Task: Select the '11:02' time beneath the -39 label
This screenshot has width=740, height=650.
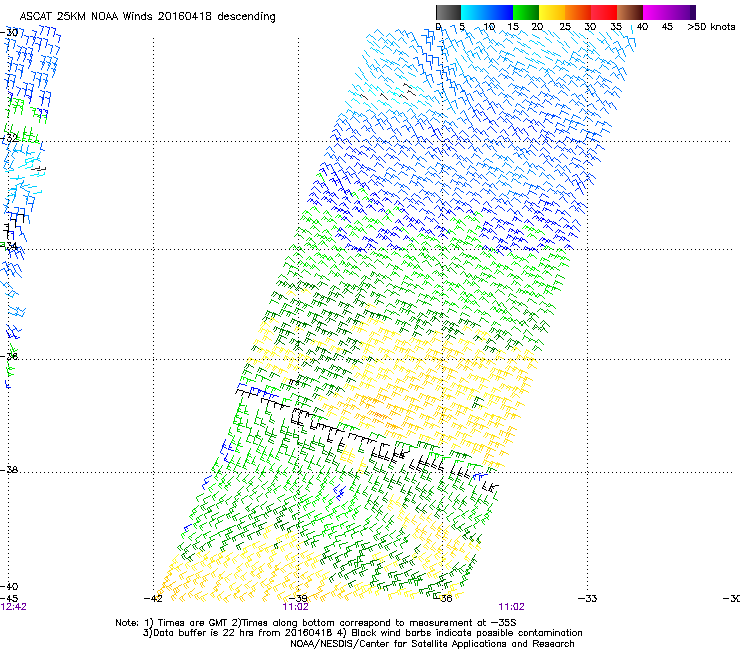Action: [295, 607]
